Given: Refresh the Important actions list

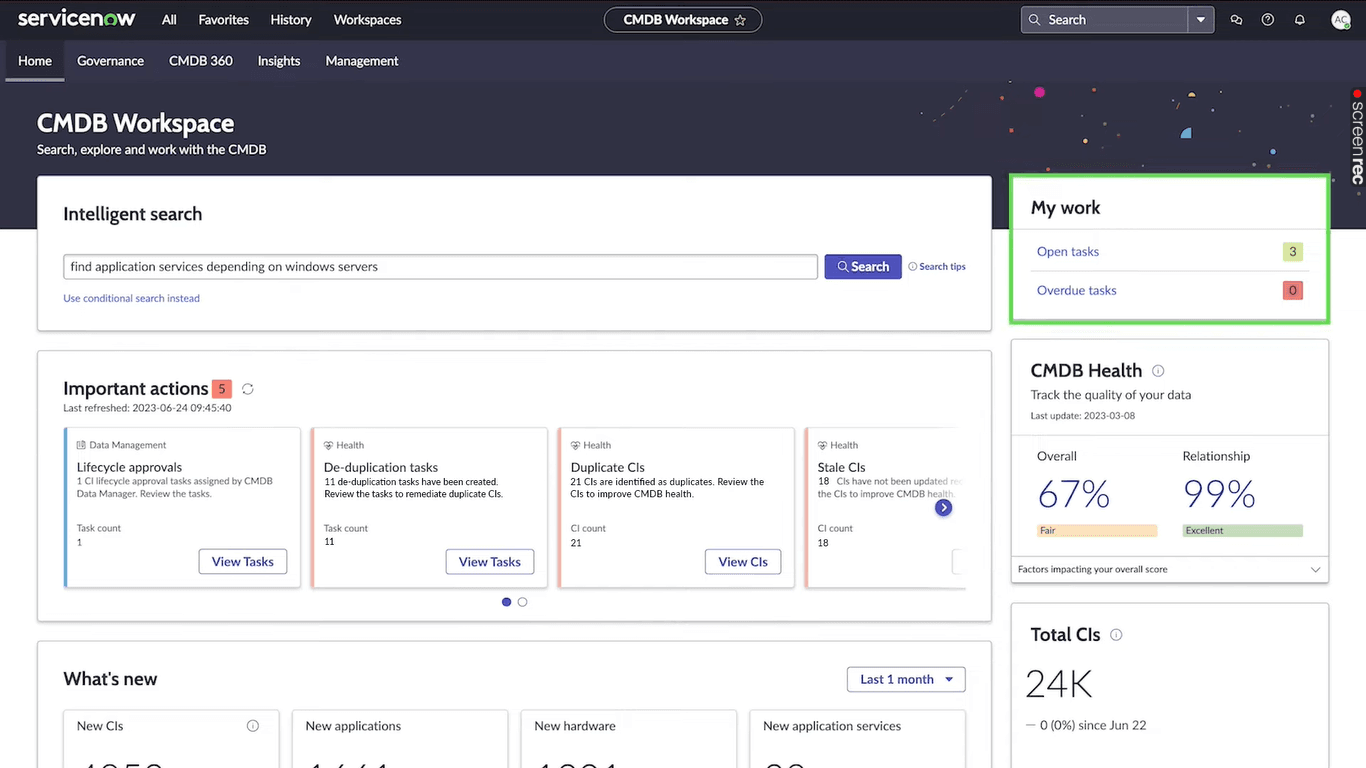Looking at the screenshot, I should pyautogui.click(x=247, y=389).
